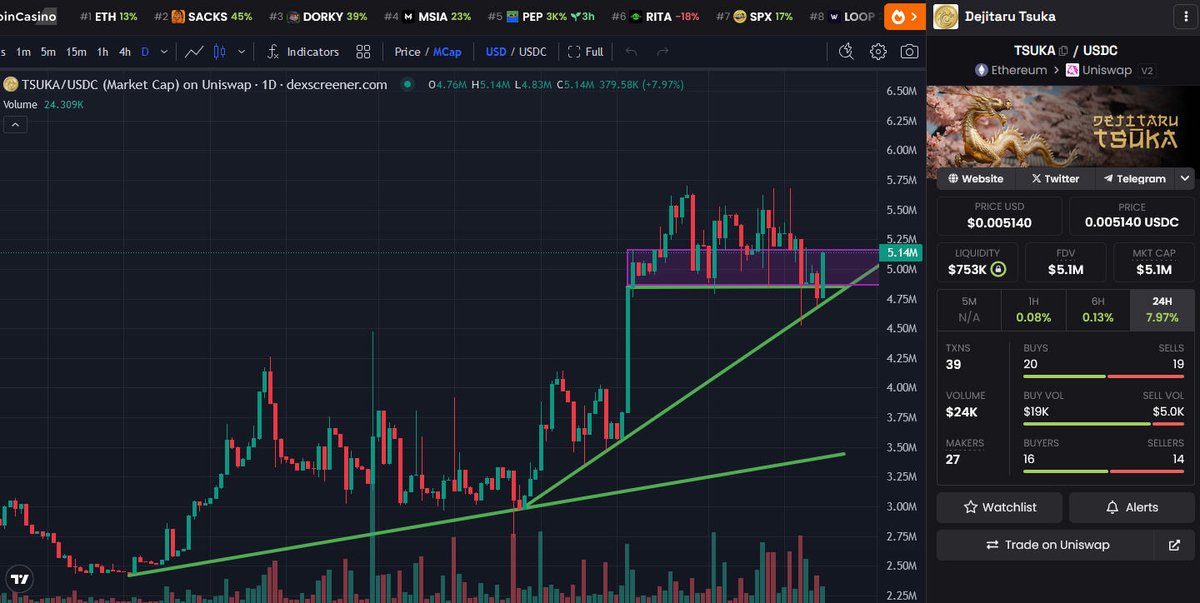This screenshot has width=1200, height=603.
Task: Click the PRICE USD $0.005140 box
Action: (1000, 215)
